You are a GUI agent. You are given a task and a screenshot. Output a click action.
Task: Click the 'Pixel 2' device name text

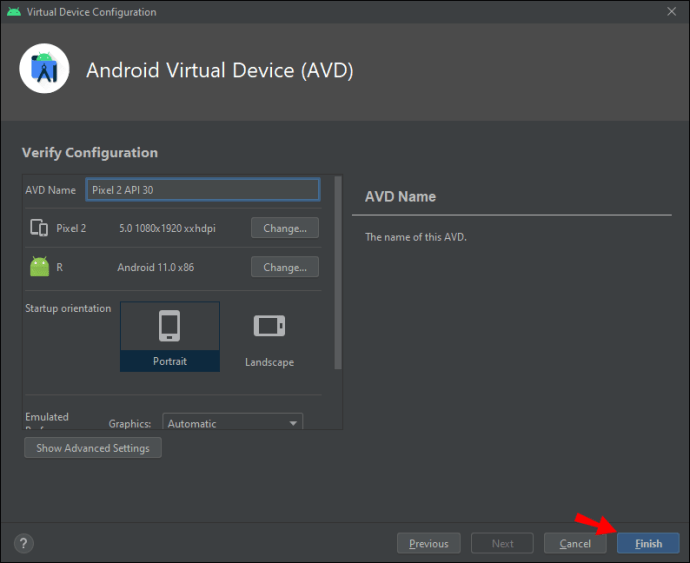click(71, 228)
